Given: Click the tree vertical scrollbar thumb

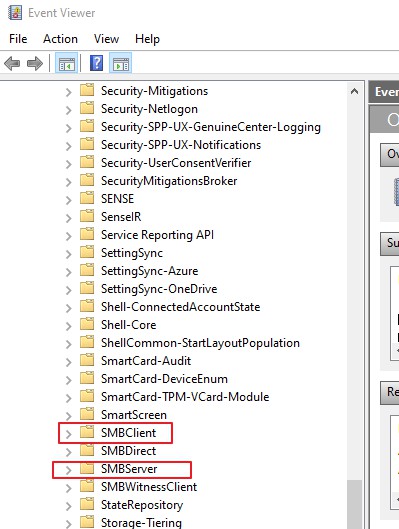Looking at the screenshot, I should pos(354,504).
